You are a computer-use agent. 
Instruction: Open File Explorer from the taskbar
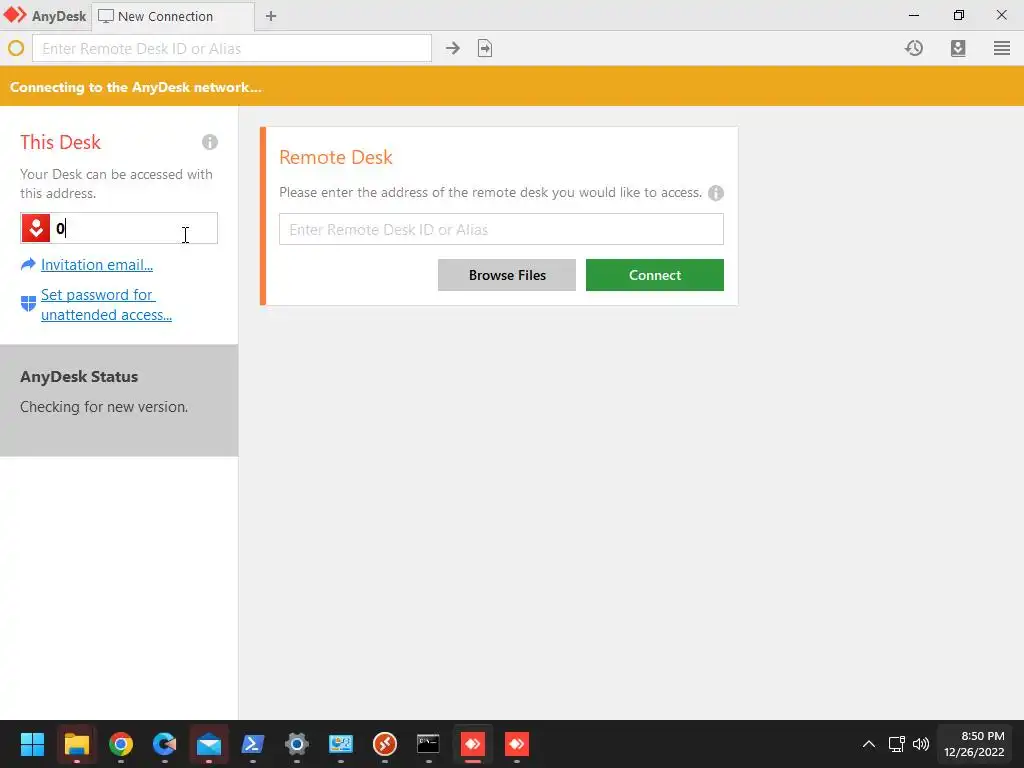click(x=76, y=744)
